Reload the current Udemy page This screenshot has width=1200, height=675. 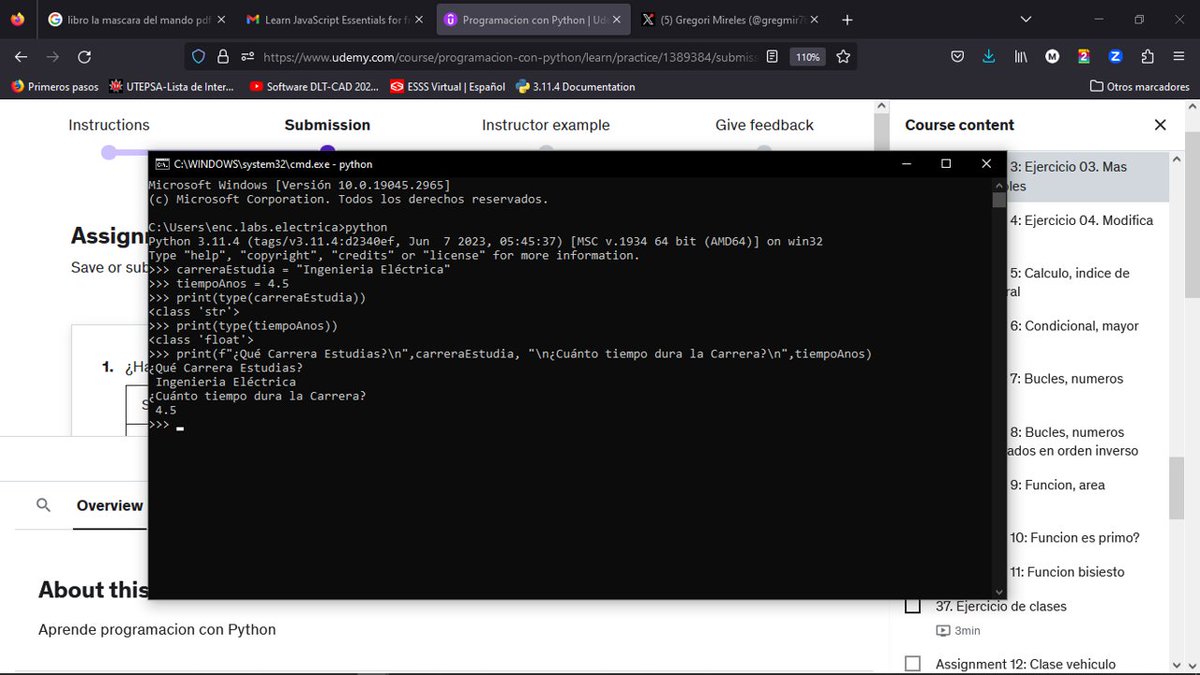coord(84,57)
